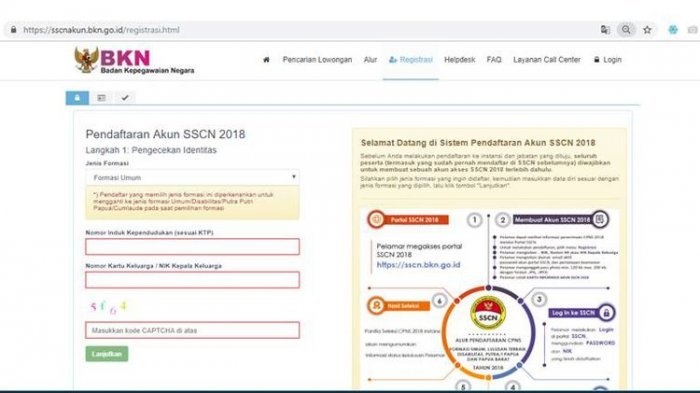This screenshot has width=700, height=393.
Task: Click the blue browser extension icon
Action: click(x=673, y=30)
